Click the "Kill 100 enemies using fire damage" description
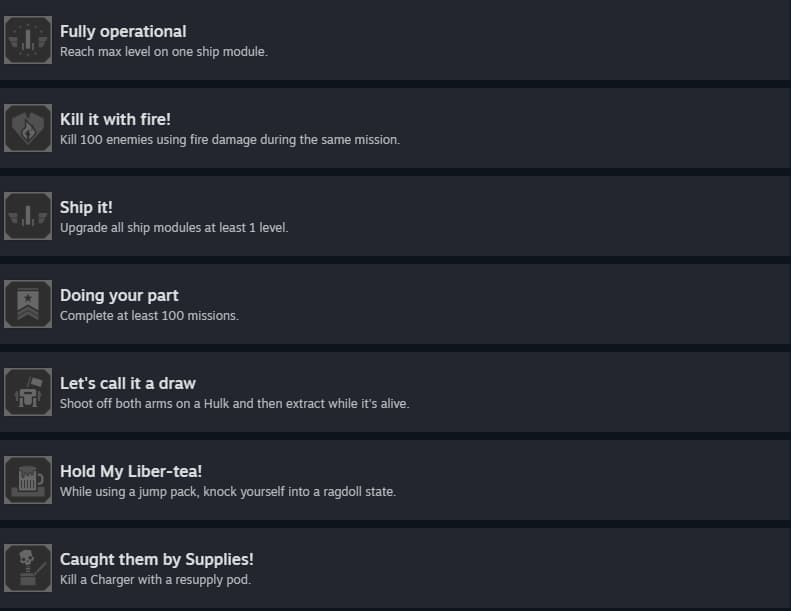791x611 pixels. click(230, 140)
